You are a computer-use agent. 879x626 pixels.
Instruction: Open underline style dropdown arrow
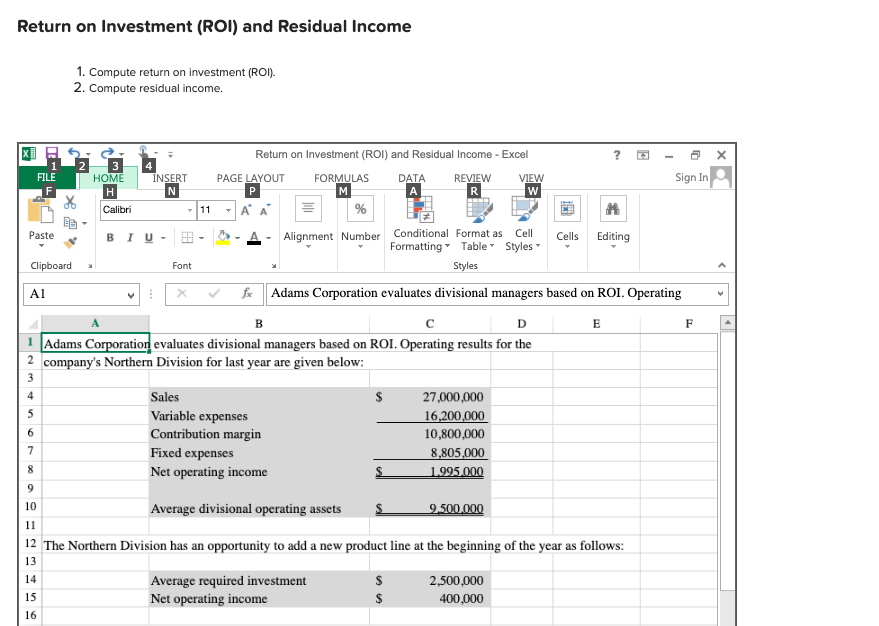(x=163, y=238)
